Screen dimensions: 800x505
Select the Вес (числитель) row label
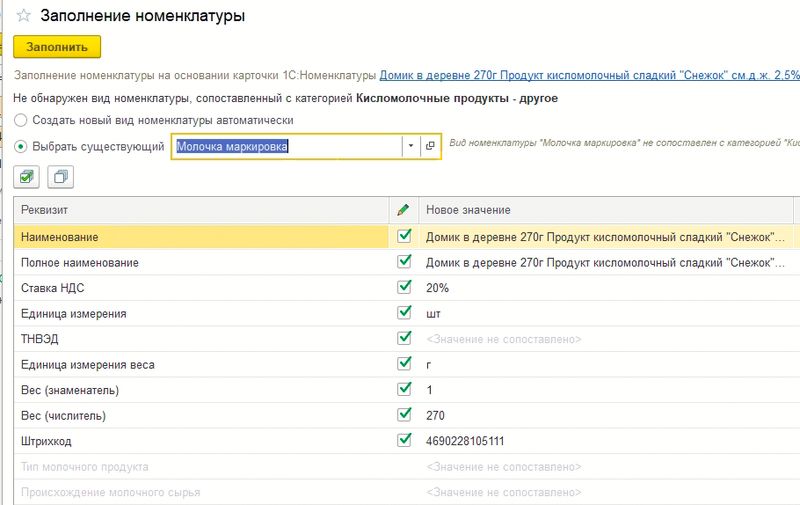[63, 416]
